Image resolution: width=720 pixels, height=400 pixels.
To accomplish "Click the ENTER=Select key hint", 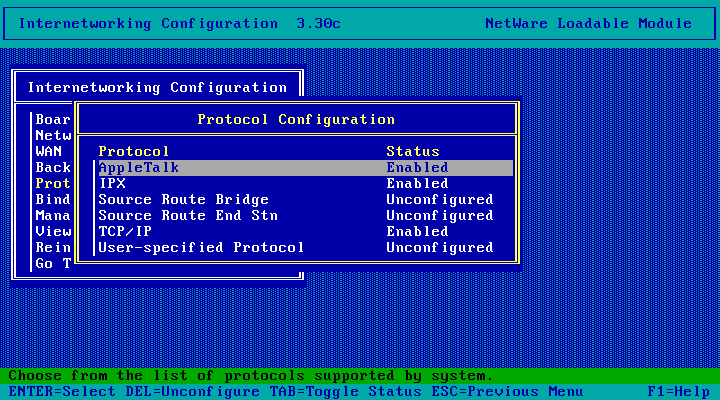I will click(x=62, y=392).
